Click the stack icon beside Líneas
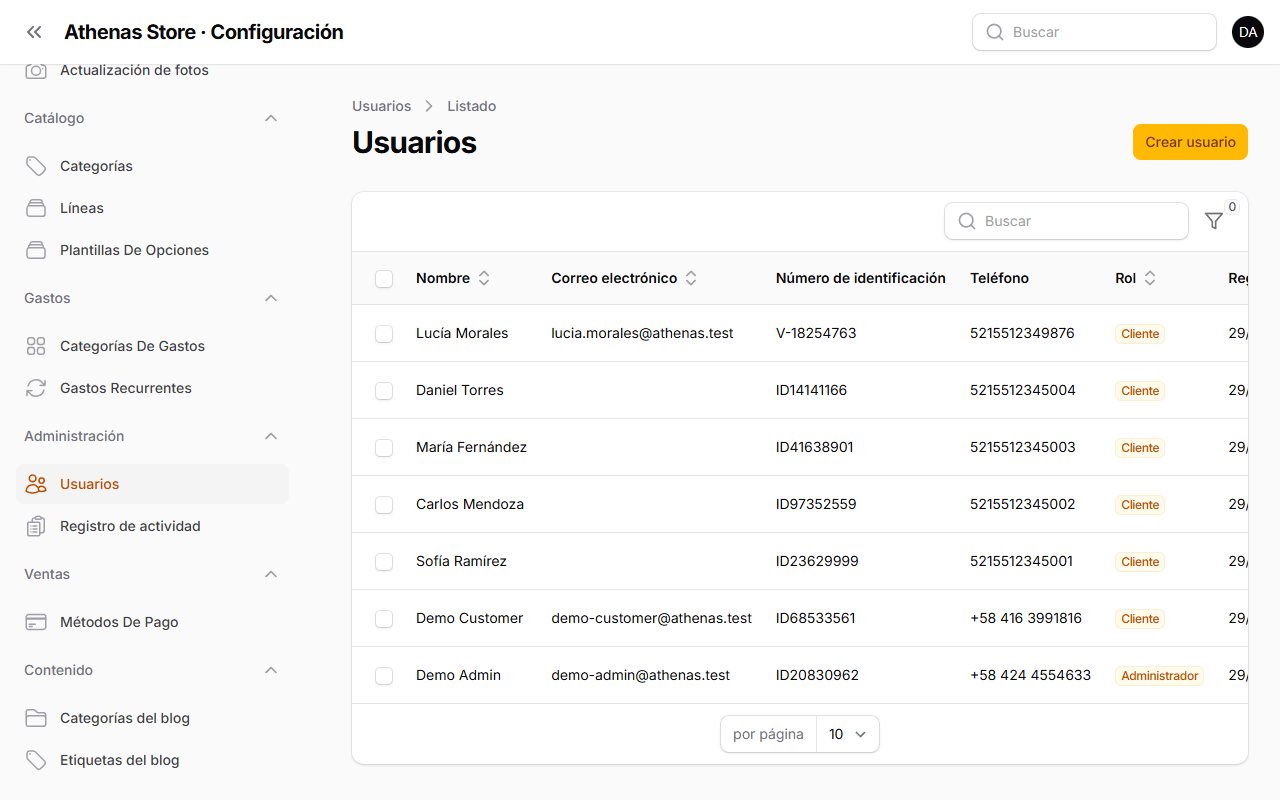Image resolution: width=1280 pixels, height=800 pixels. [x=36, y=208]
